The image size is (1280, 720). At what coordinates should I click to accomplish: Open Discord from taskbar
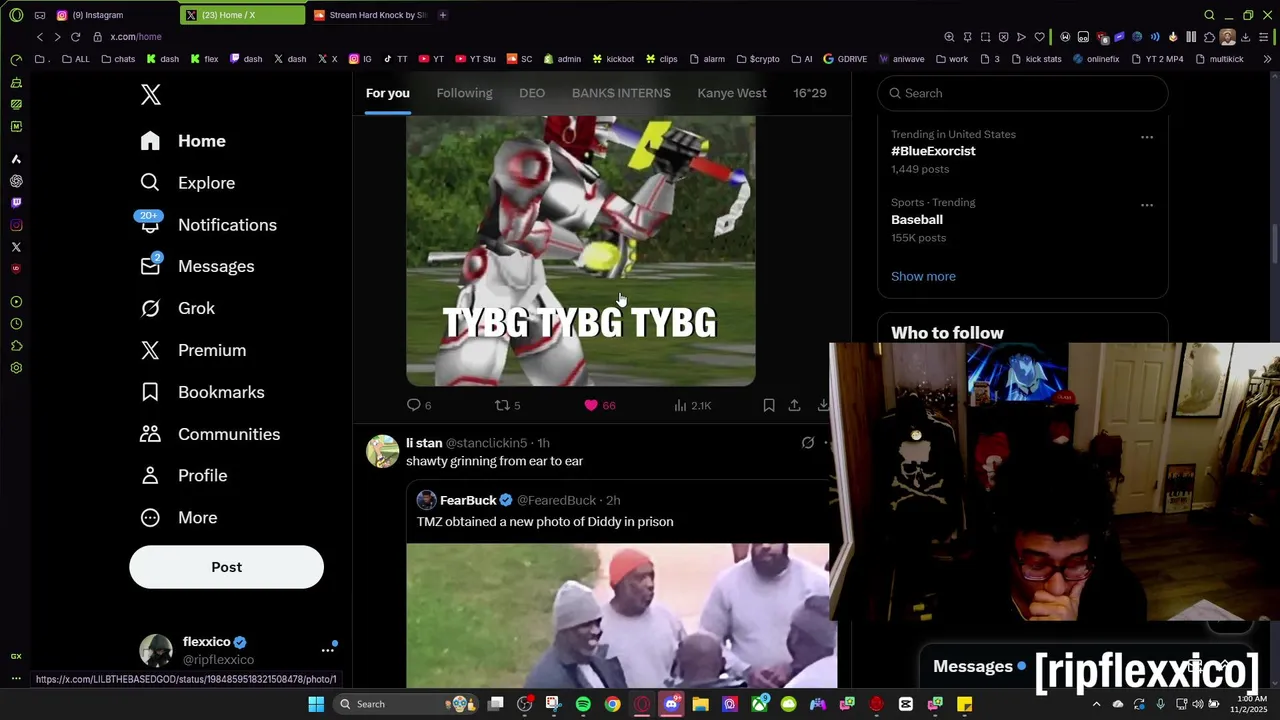pyautogui.click(x=671, y=704)
